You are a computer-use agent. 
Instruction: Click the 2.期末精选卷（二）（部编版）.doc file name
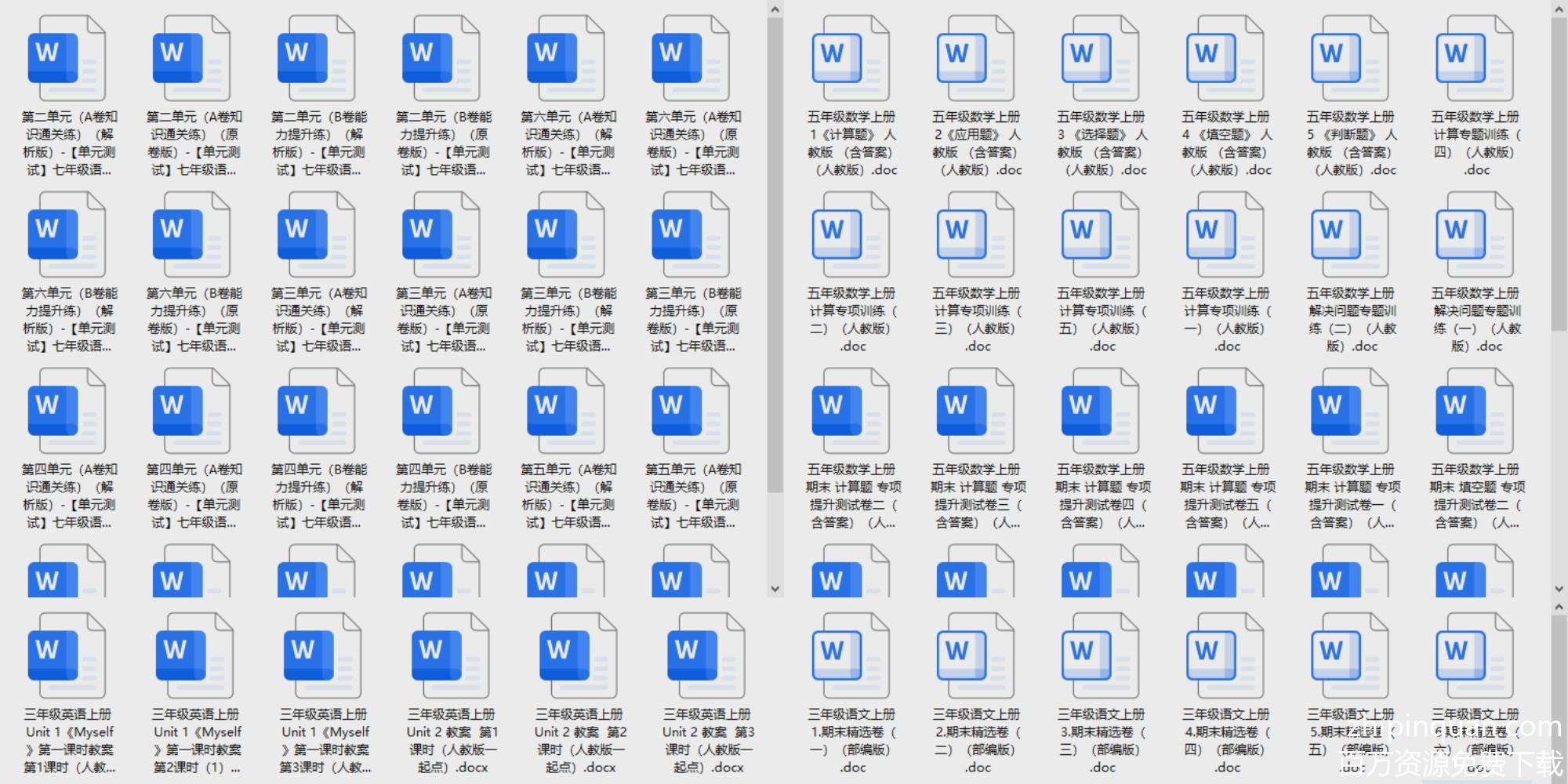pyautogui.click(x=976, y=741)
